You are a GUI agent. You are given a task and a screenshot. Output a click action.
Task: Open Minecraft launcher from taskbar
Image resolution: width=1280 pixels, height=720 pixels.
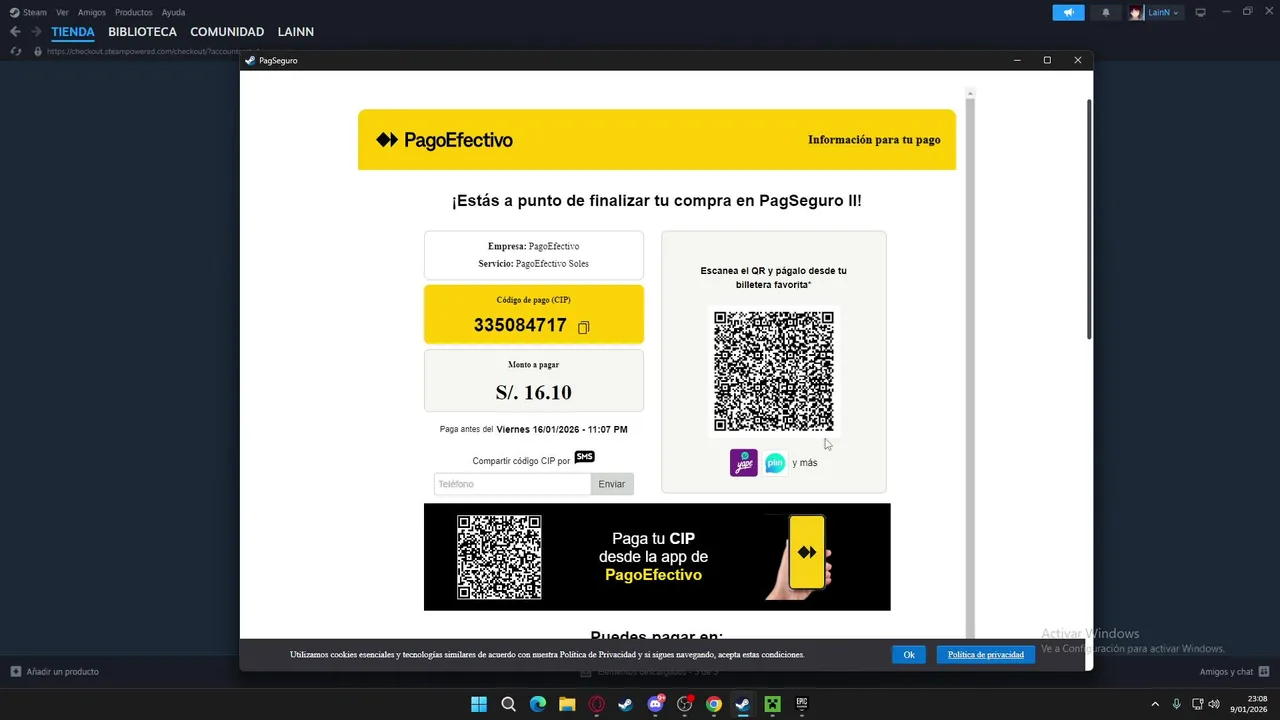772,704
